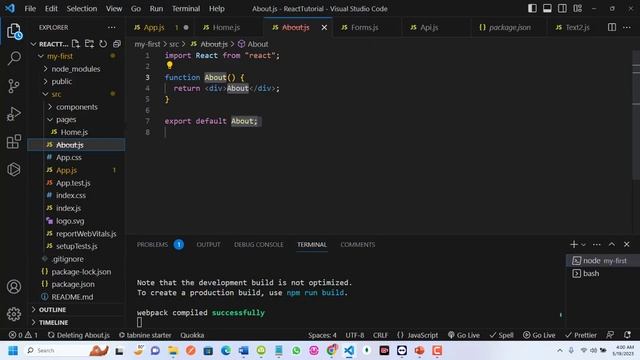This screenshot has height=360, width=640.
Task: Open README.md in the file tree
Action: [x=72, y=297]
